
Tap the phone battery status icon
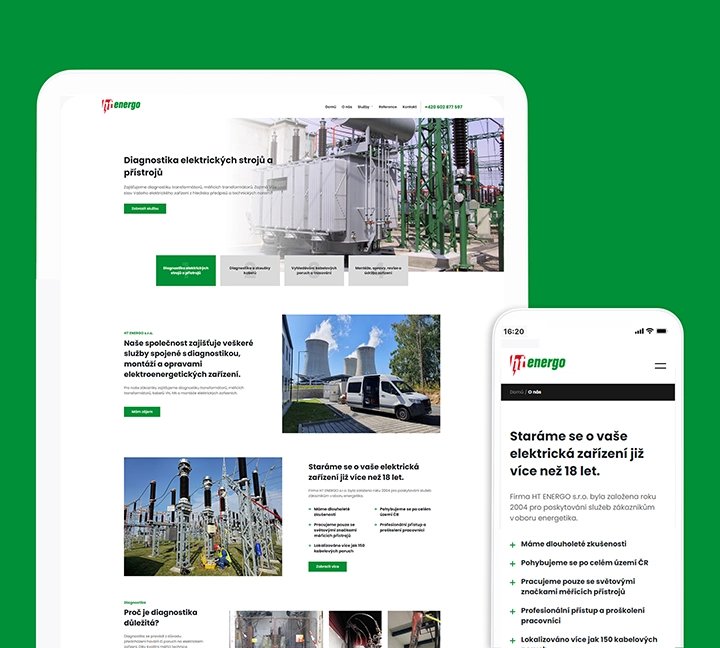pos(662,331)
